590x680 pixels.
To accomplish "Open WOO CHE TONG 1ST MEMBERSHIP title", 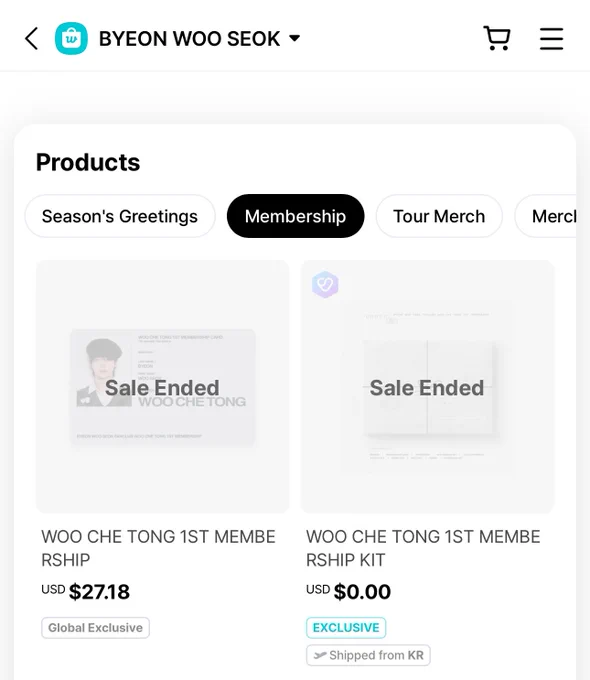I will point(158,548).
